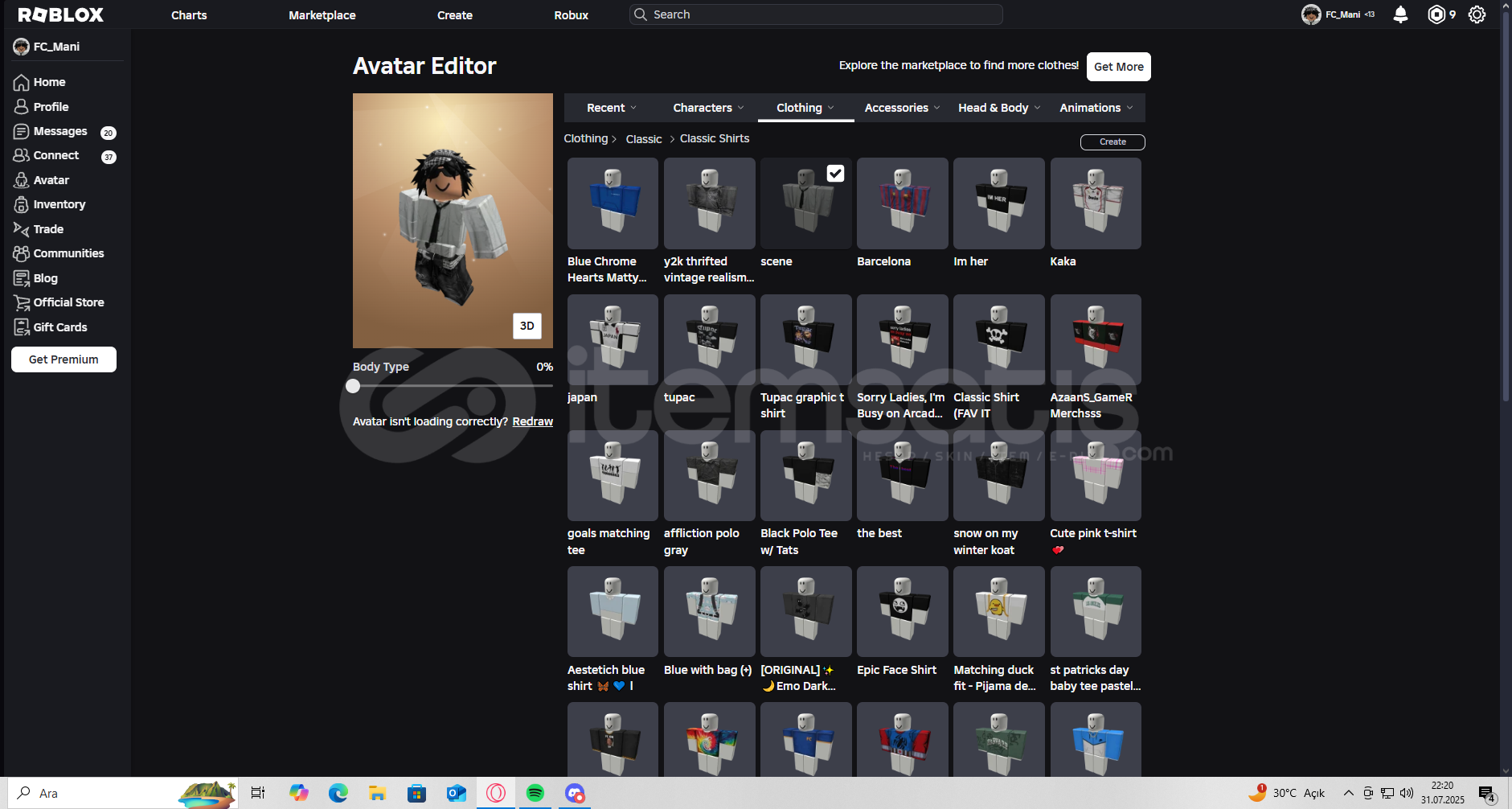The height and width of the screenshot is (809, 1512).
Task: Select the snow on my winter koat thumbnail
Action: (999, 475)
